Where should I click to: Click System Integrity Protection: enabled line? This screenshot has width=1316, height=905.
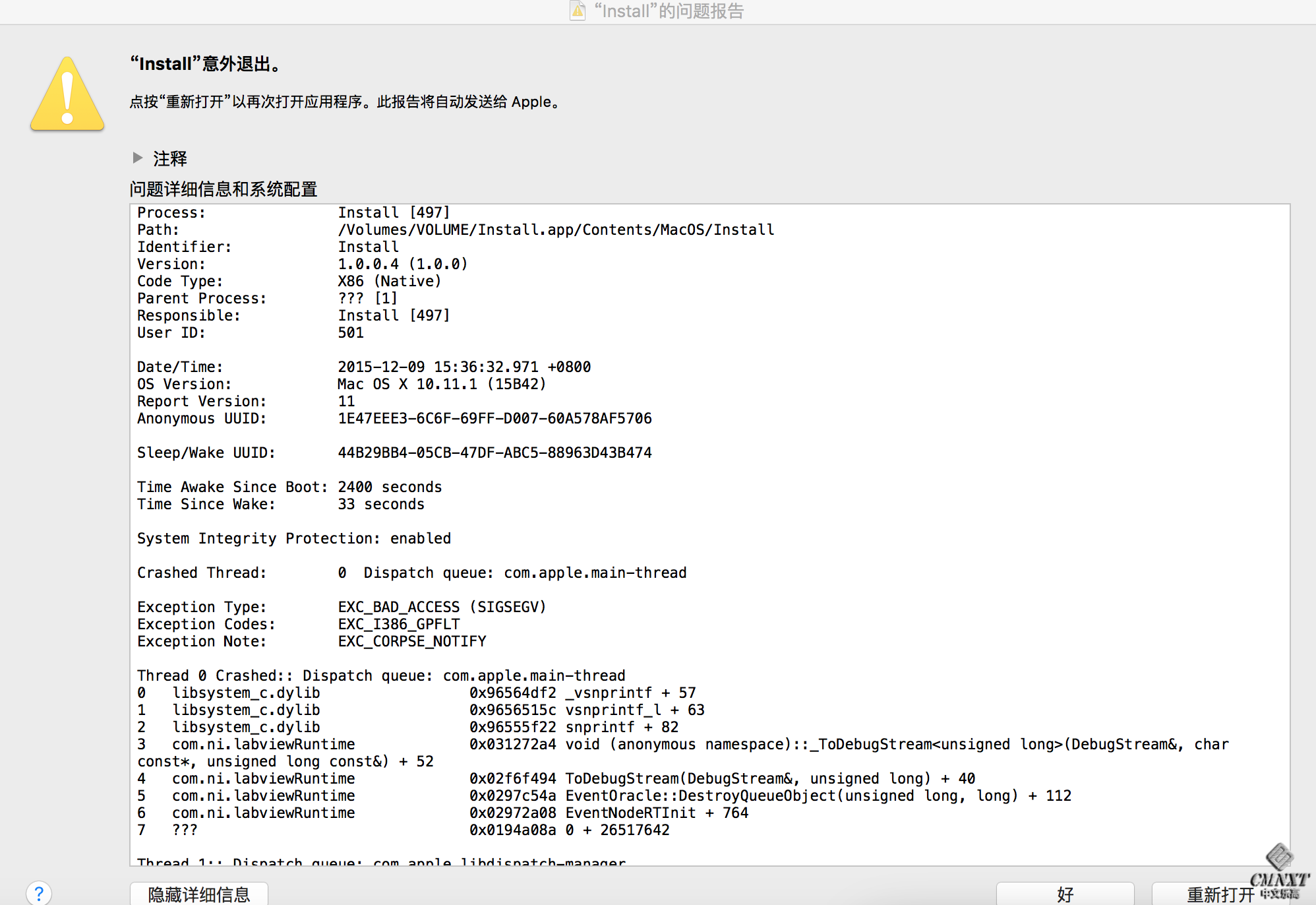[x=294, y=538]
